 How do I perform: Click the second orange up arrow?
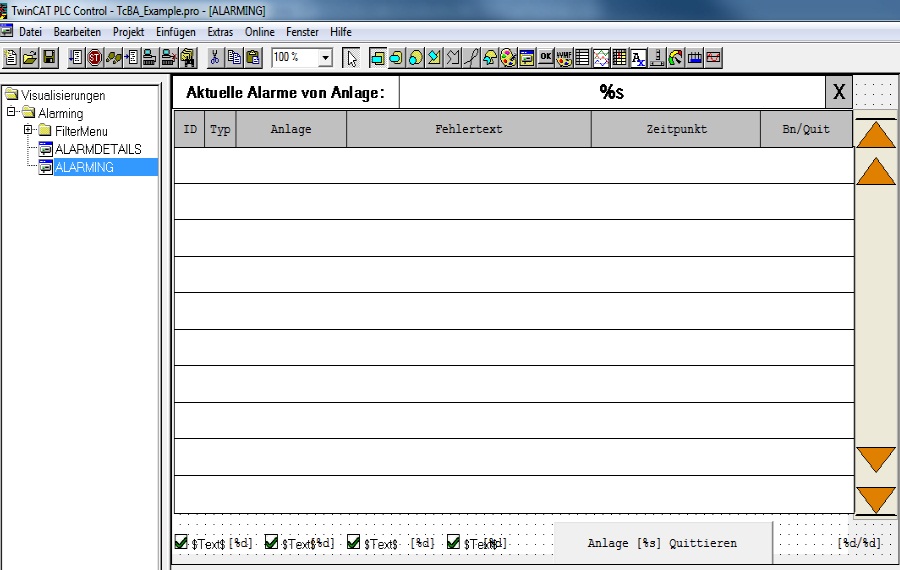876,172
